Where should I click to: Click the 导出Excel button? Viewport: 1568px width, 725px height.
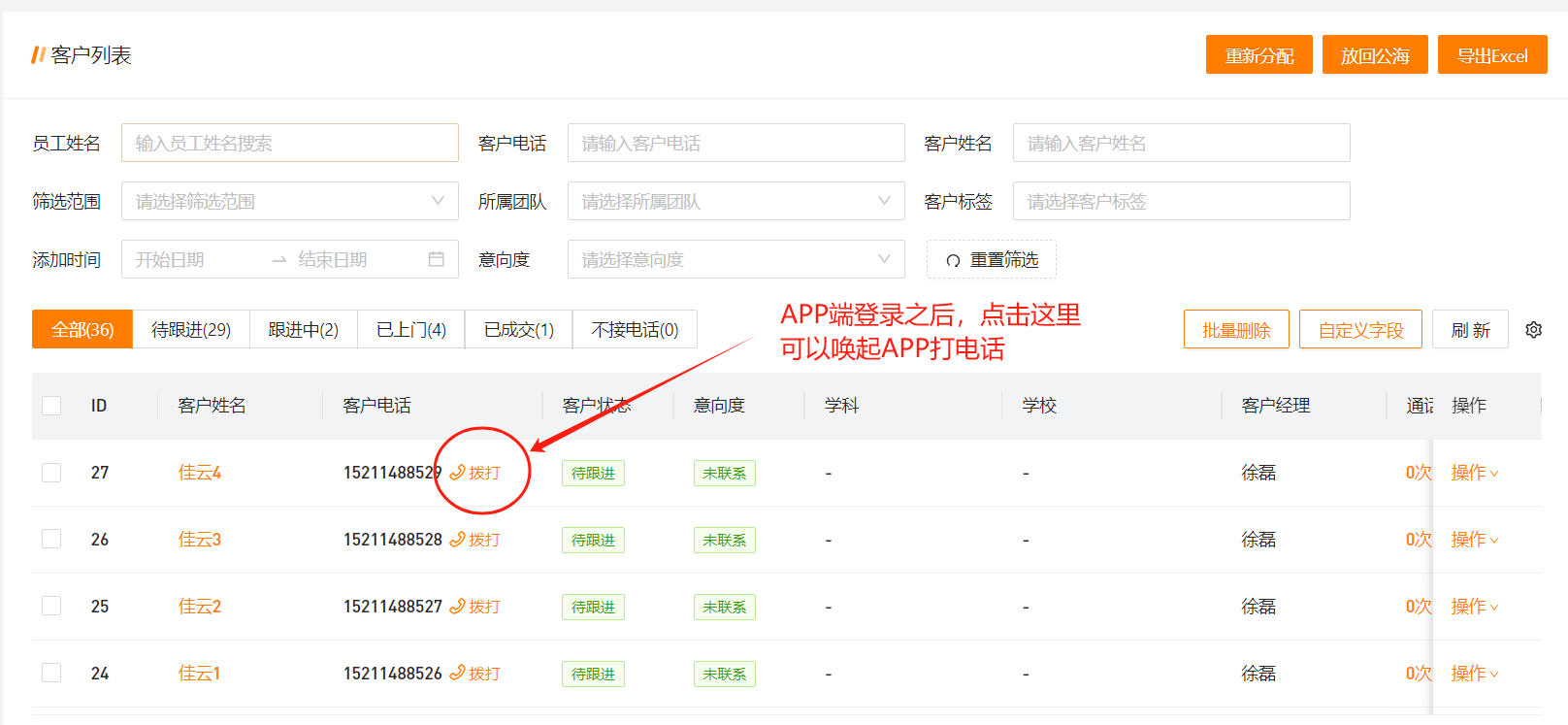1492,54
